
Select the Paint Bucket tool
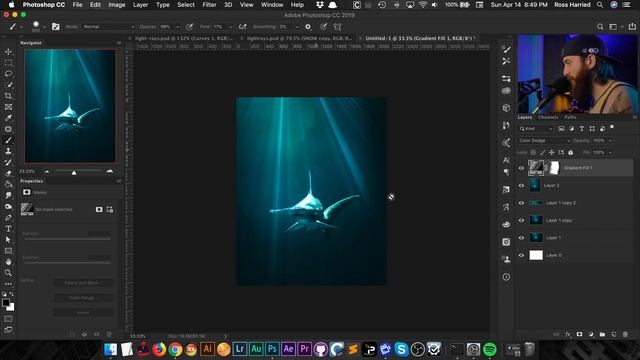(x=8, y=184)
